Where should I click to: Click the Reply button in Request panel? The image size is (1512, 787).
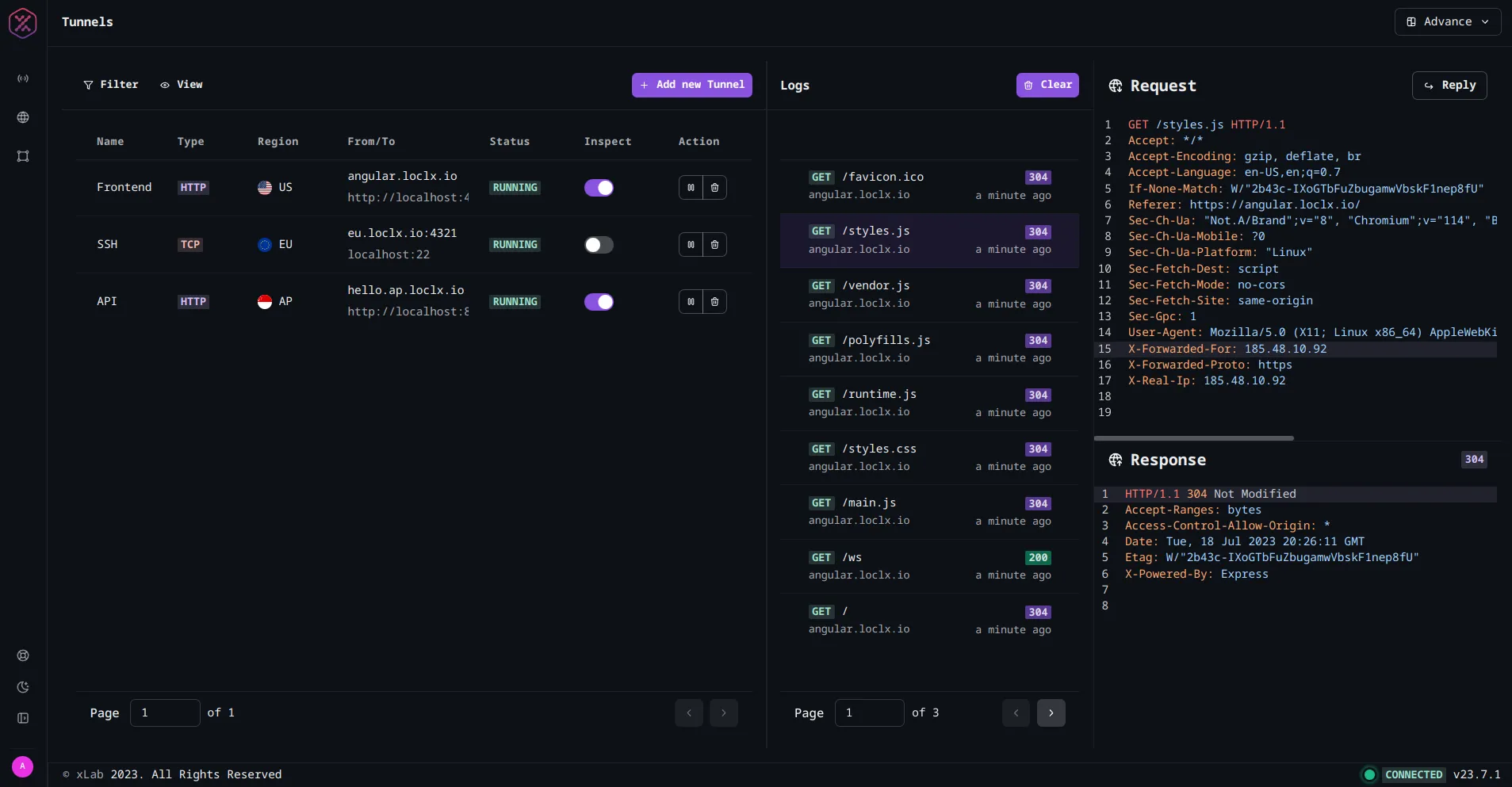pyautogui.click(x=1450, y=86)
